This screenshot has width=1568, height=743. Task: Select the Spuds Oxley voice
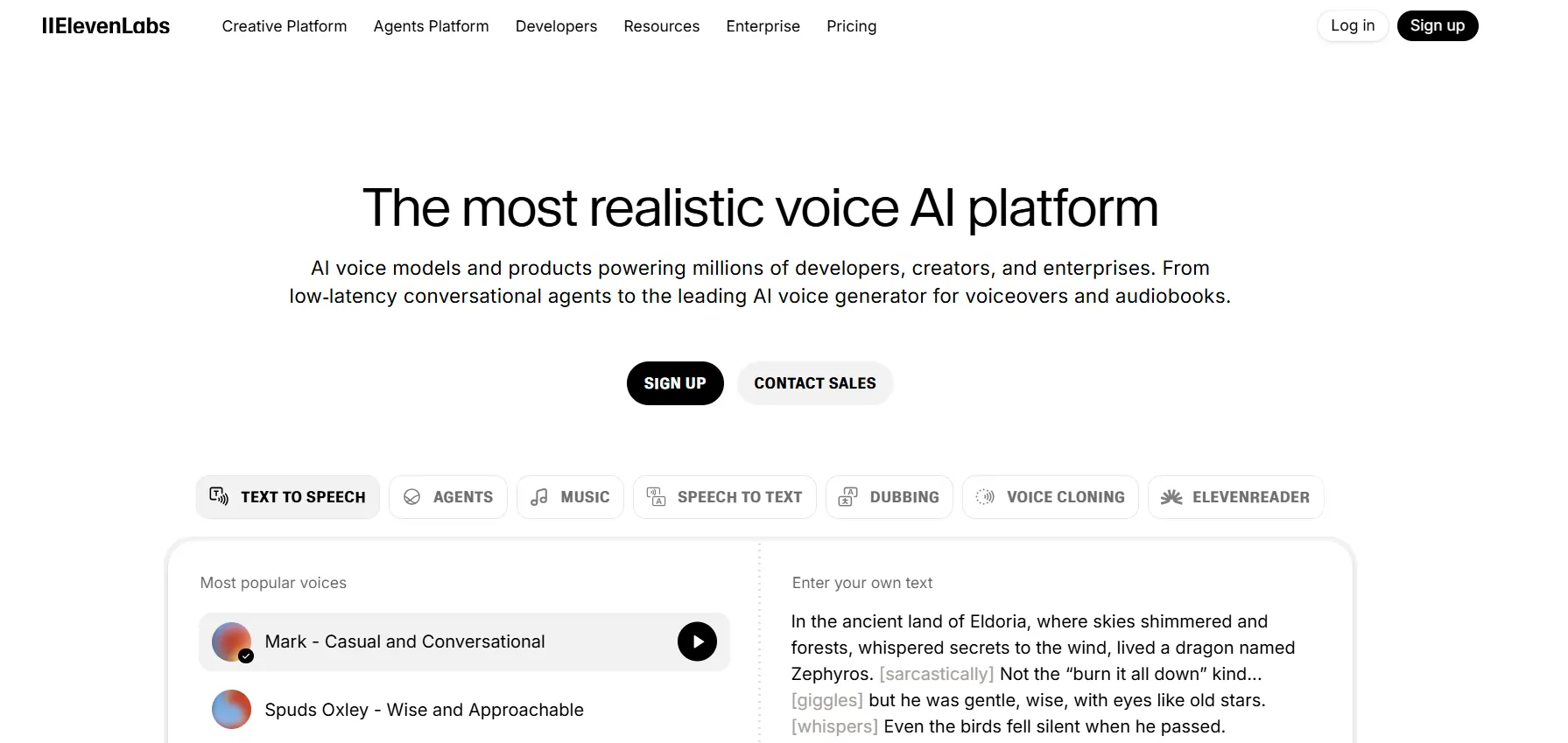[424, 710]
